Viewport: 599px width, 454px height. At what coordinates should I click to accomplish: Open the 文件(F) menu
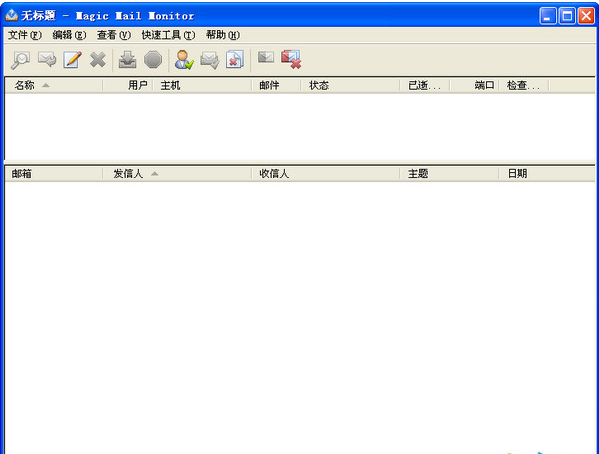pyautogui.click(x=25, y=35)
